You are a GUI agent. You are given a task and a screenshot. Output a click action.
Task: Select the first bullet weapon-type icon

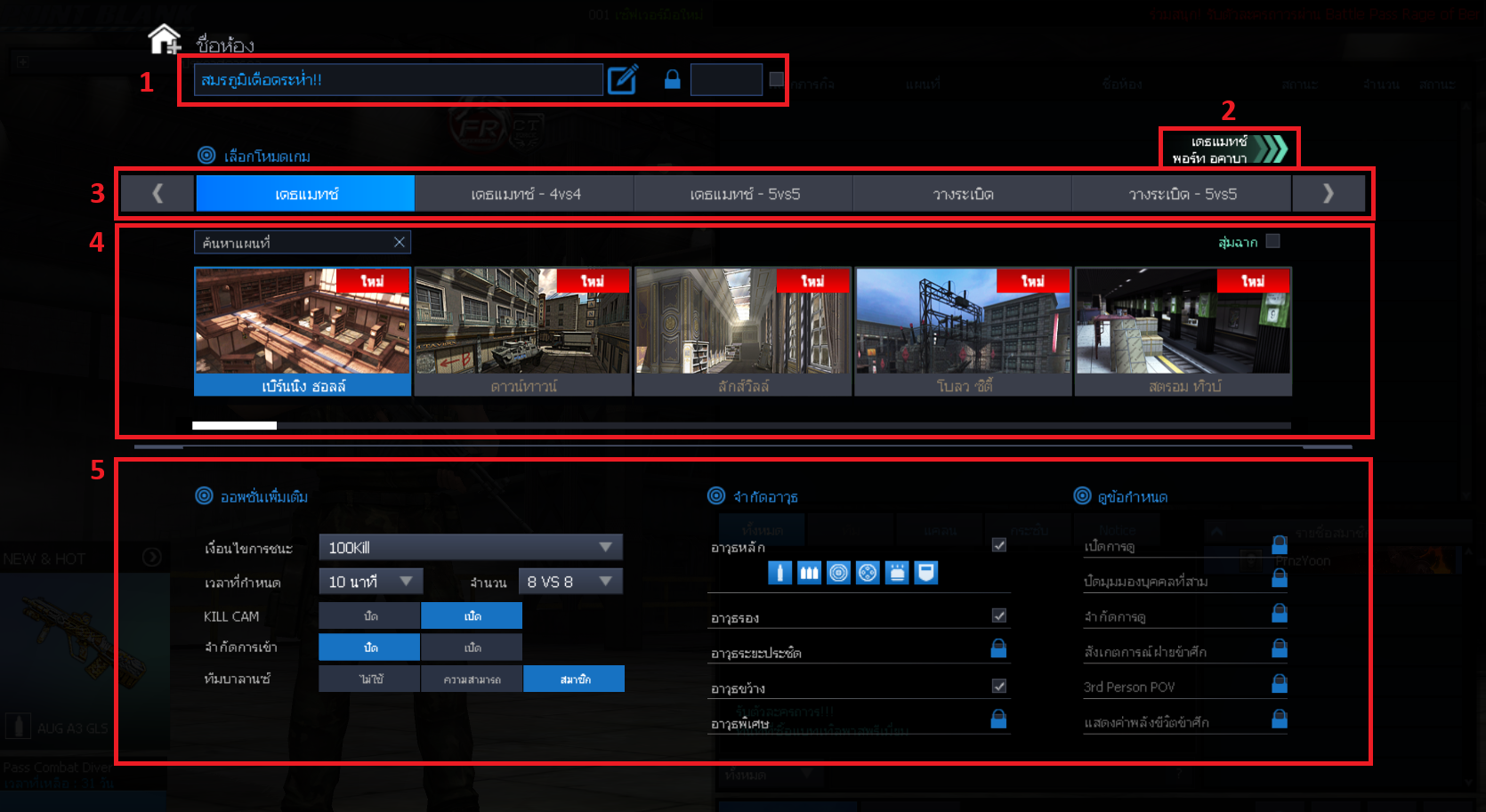[779, 573]
